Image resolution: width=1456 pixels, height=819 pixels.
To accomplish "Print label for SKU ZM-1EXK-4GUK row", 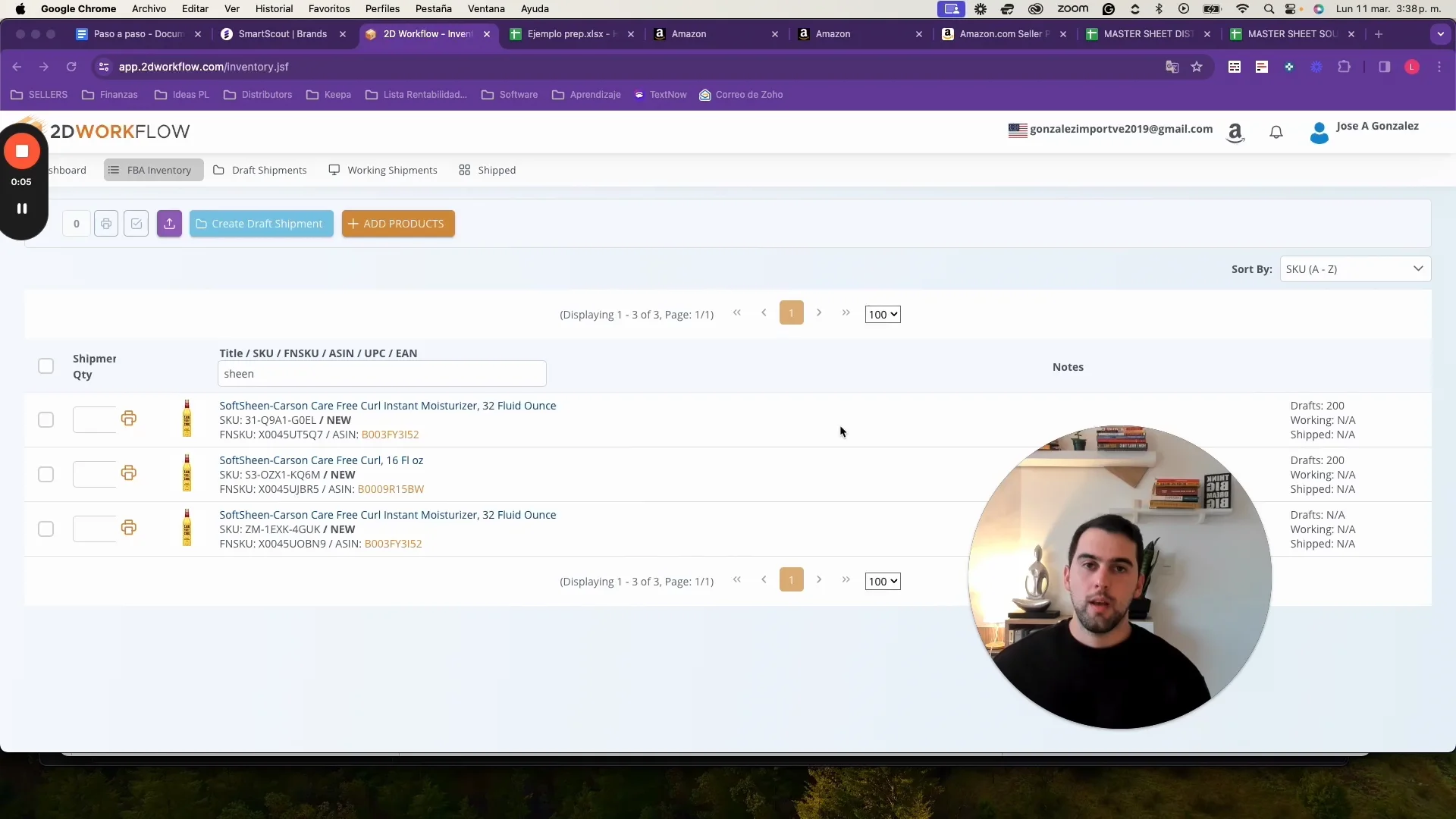I will pyautogui.click(x=129, y=528).
